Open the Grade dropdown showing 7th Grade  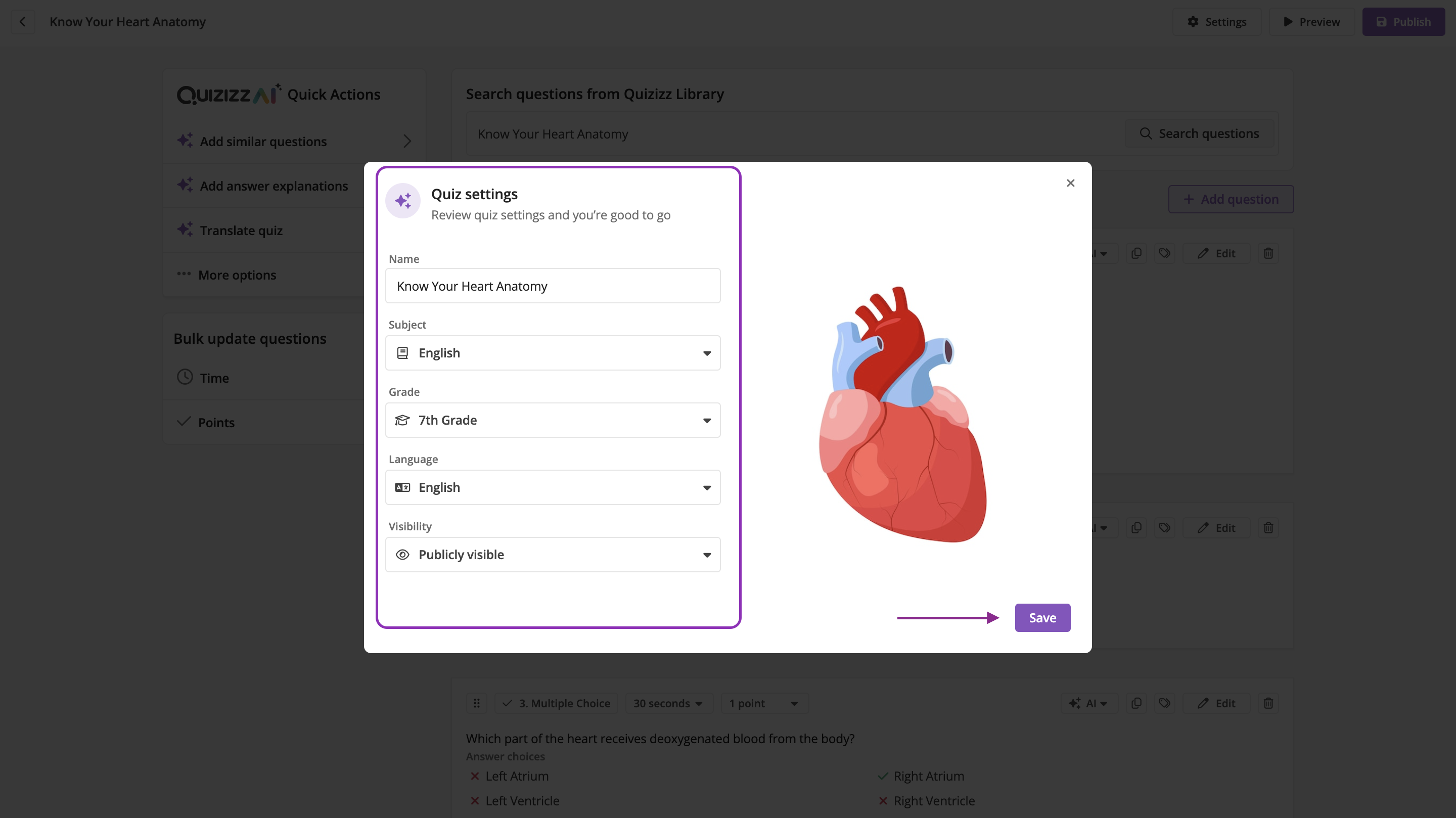click(552, 420)
